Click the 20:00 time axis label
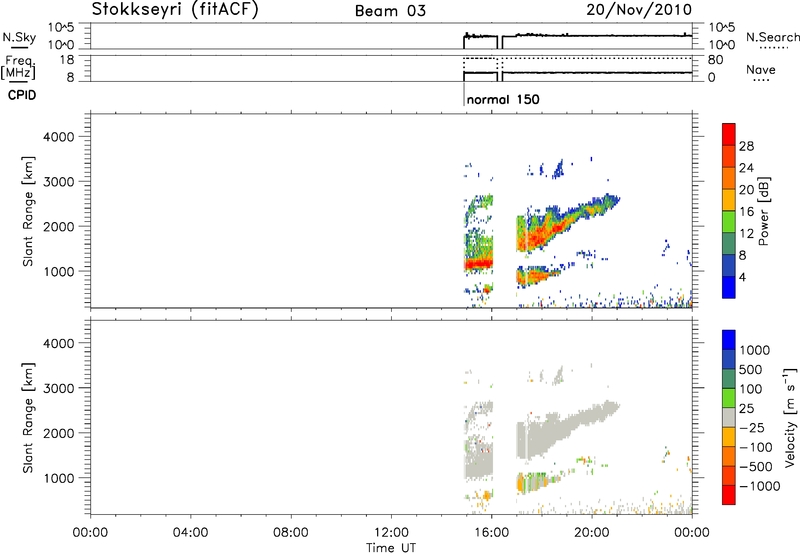This screenshot has height=554, width=800. pos(592,533)
